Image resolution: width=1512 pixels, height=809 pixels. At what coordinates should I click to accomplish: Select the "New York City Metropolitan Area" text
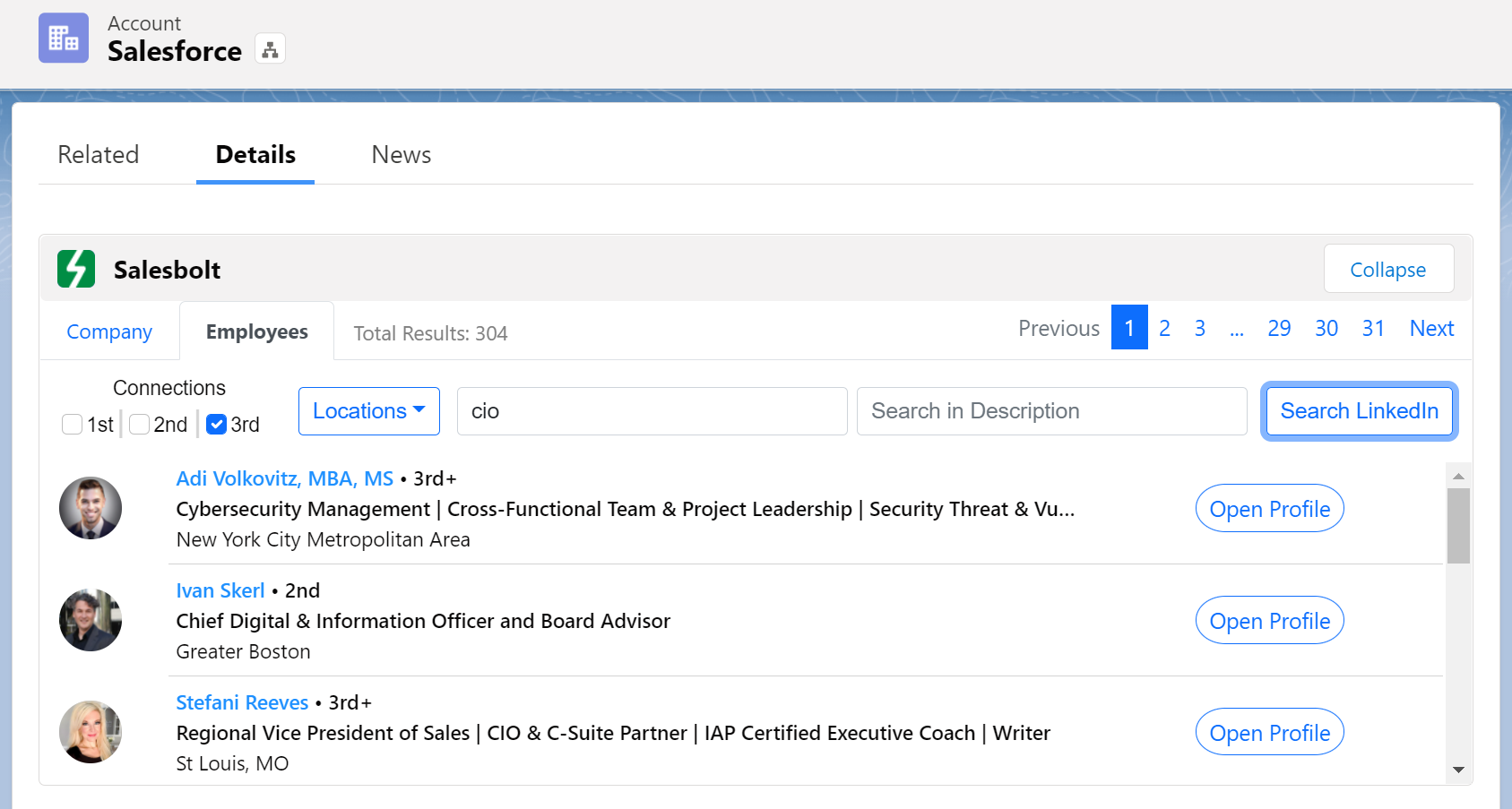click(324, 539)
